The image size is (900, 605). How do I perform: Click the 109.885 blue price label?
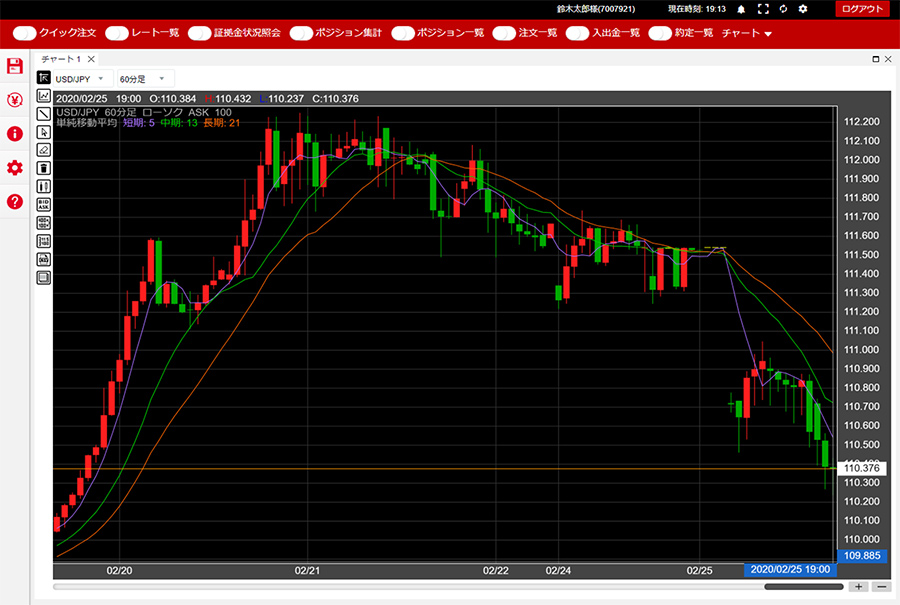(862, 556)
